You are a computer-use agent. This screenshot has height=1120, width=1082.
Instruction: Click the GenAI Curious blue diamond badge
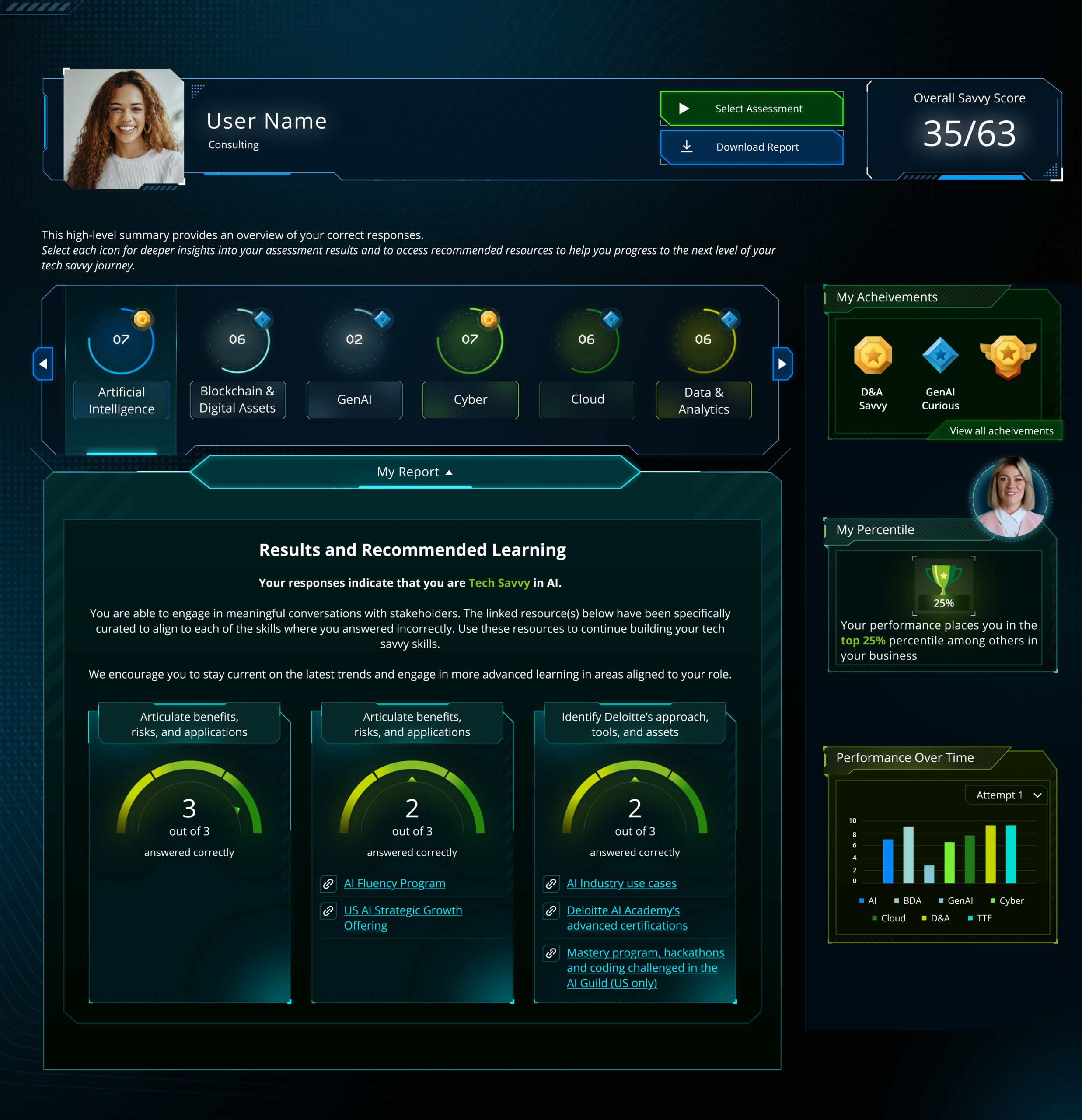940,355
